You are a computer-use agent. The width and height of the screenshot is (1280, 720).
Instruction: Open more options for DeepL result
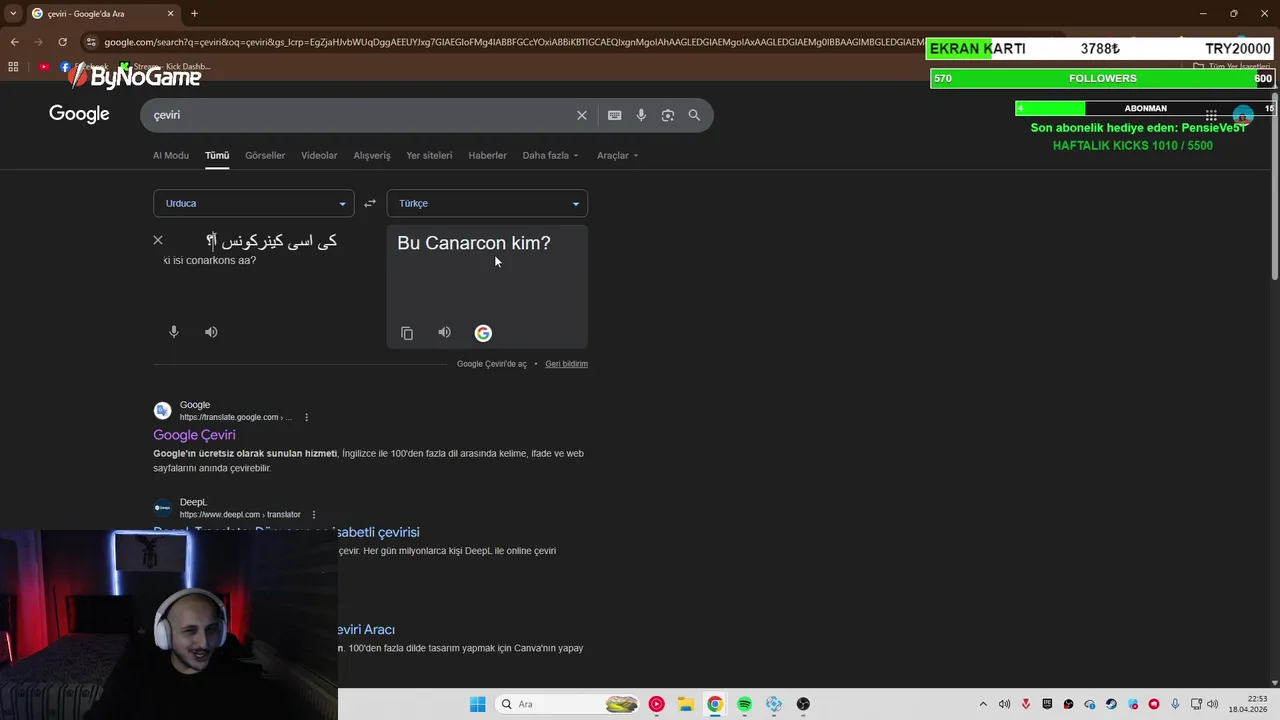coord(313,514)
